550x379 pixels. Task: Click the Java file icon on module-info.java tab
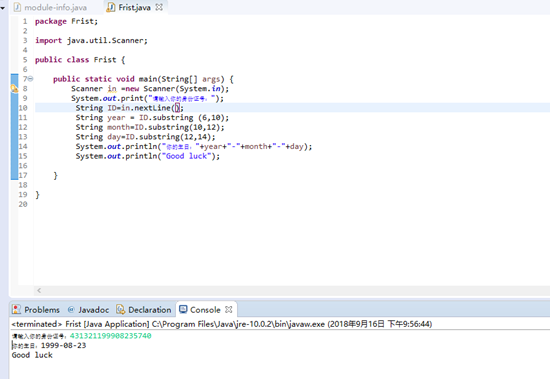coord(17,7)
